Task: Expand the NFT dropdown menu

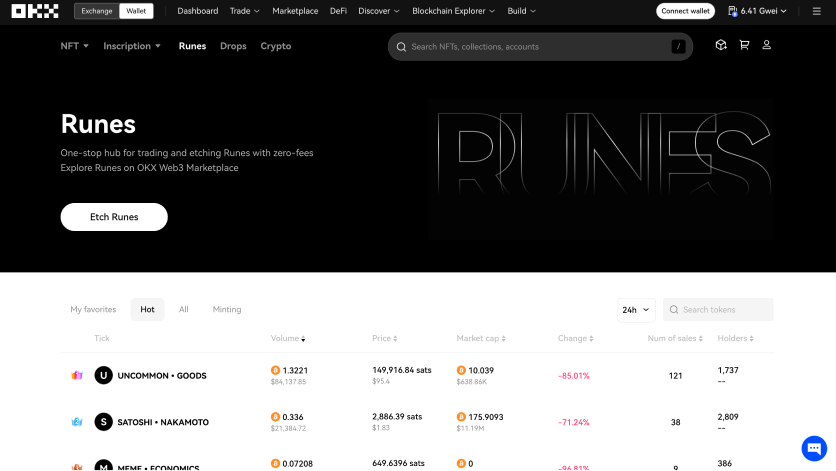Action: coord(74,46)
